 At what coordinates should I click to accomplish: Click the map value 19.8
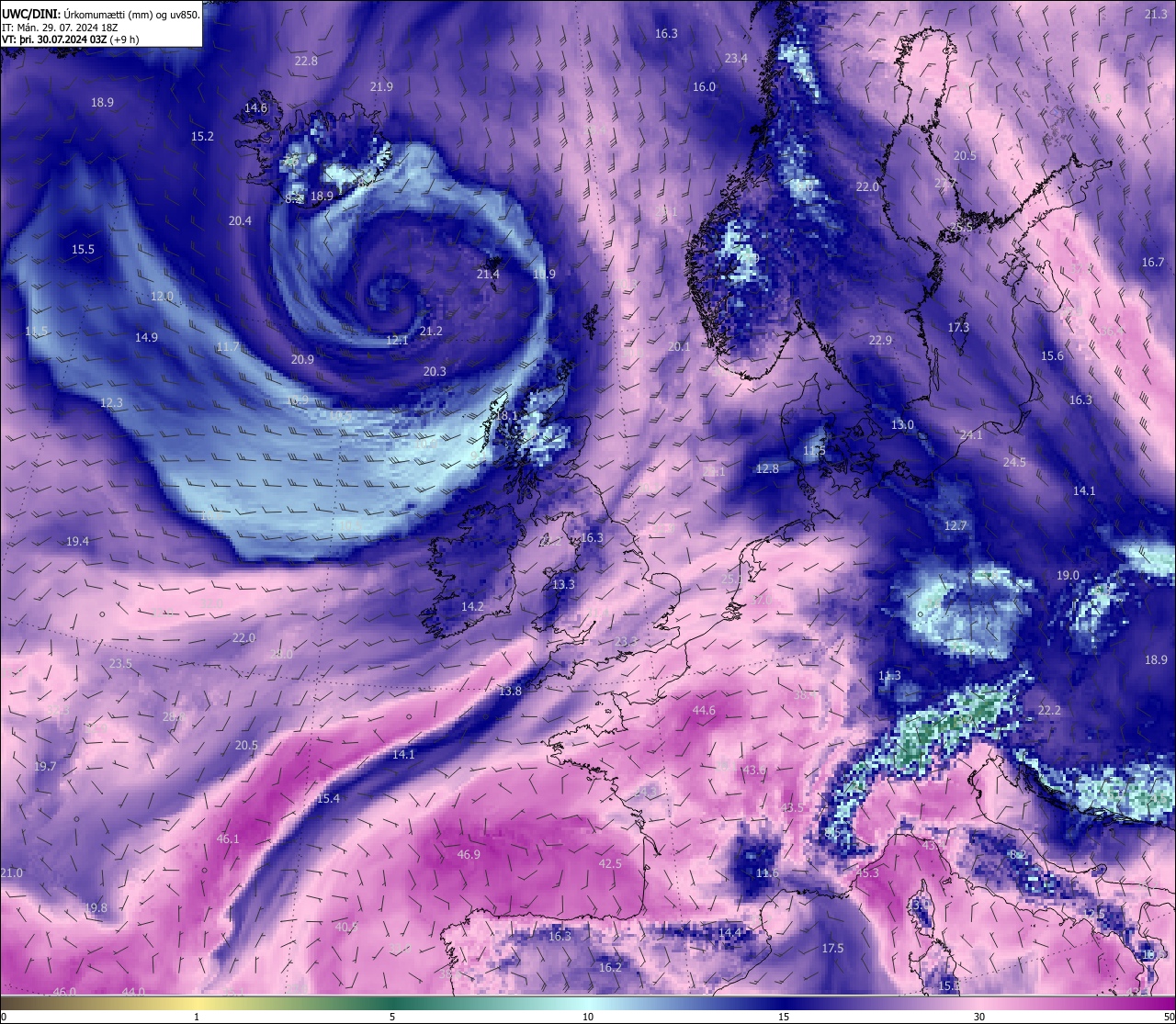(96, 908)
